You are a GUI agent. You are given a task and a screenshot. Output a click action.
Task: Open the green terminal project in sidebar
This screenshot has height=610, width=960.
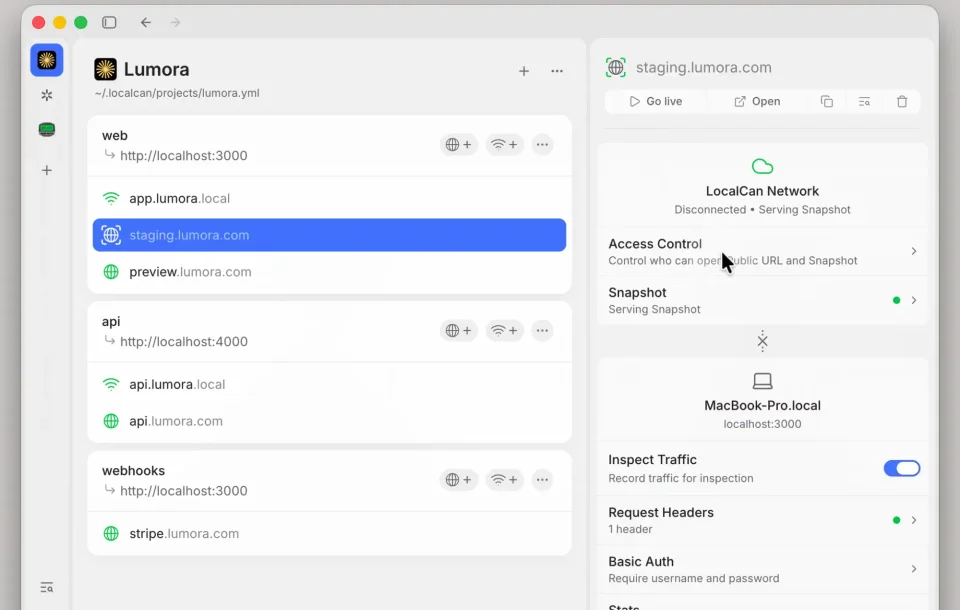pyautogui.click(x=47, y=129)
